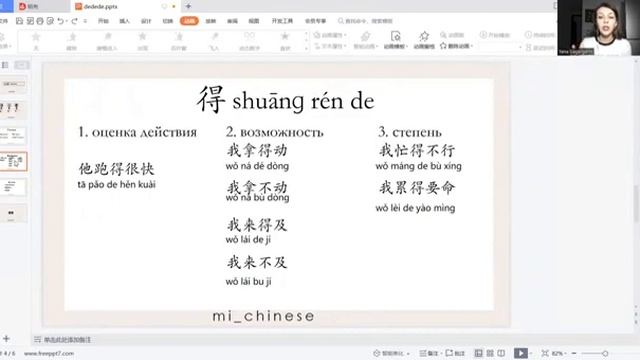Screen dimensions: 640x360
Task: Choose the seventh animation effect in gallery
Action: (249, 41)
